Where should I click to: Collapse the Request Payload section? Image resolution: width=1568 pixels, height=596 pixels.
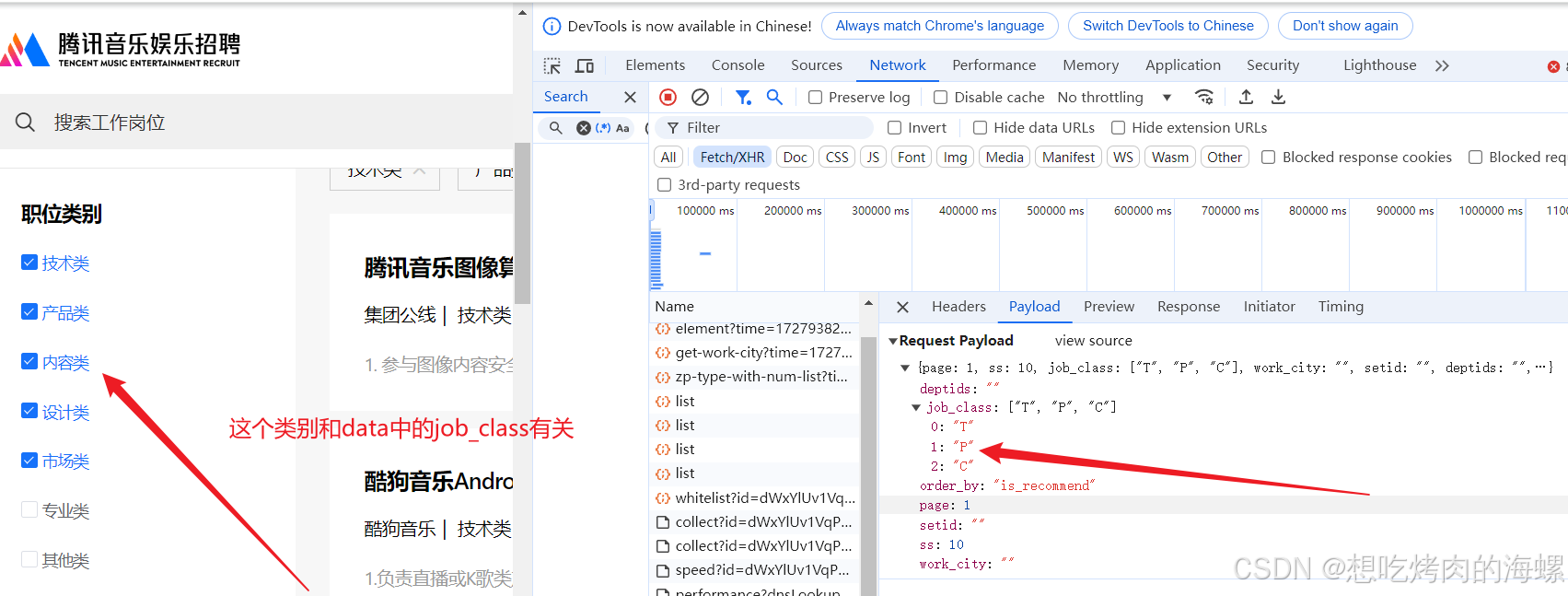[892, 341]
